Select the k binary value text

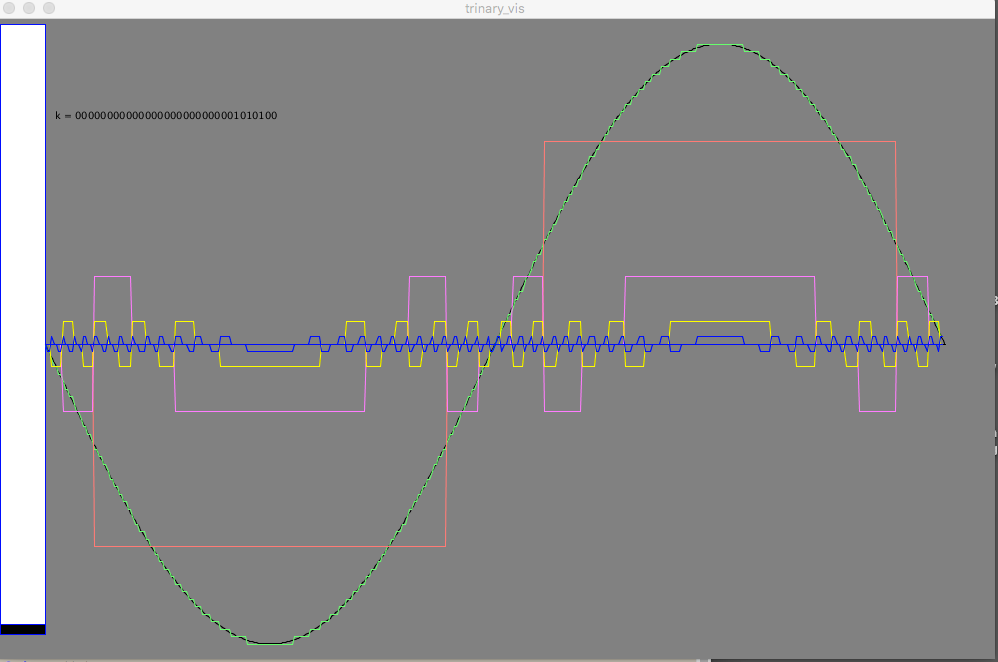[x=166, y=116]
